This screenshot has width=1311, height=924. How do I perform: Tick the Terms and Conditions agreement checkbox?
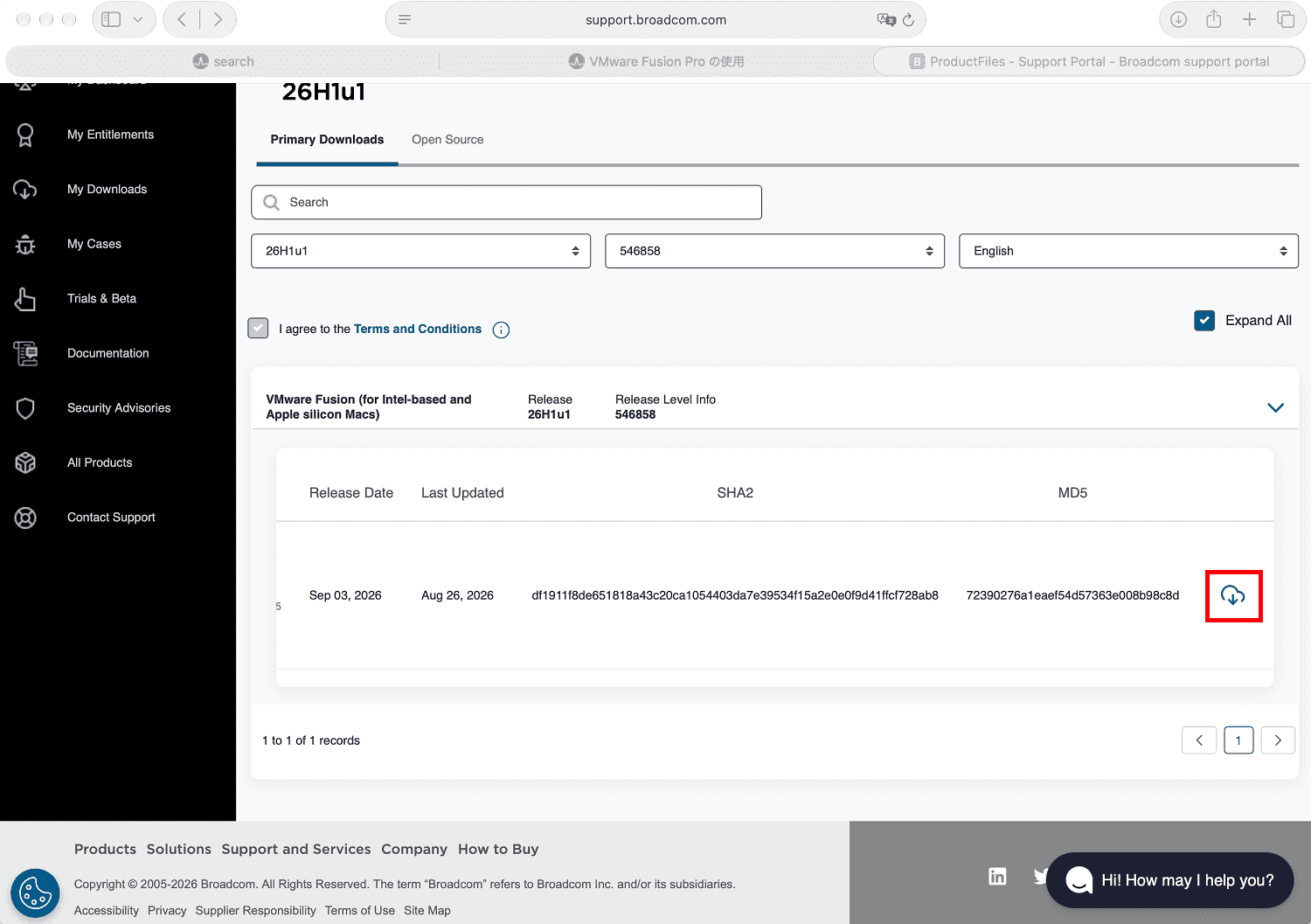coord(258,328)
